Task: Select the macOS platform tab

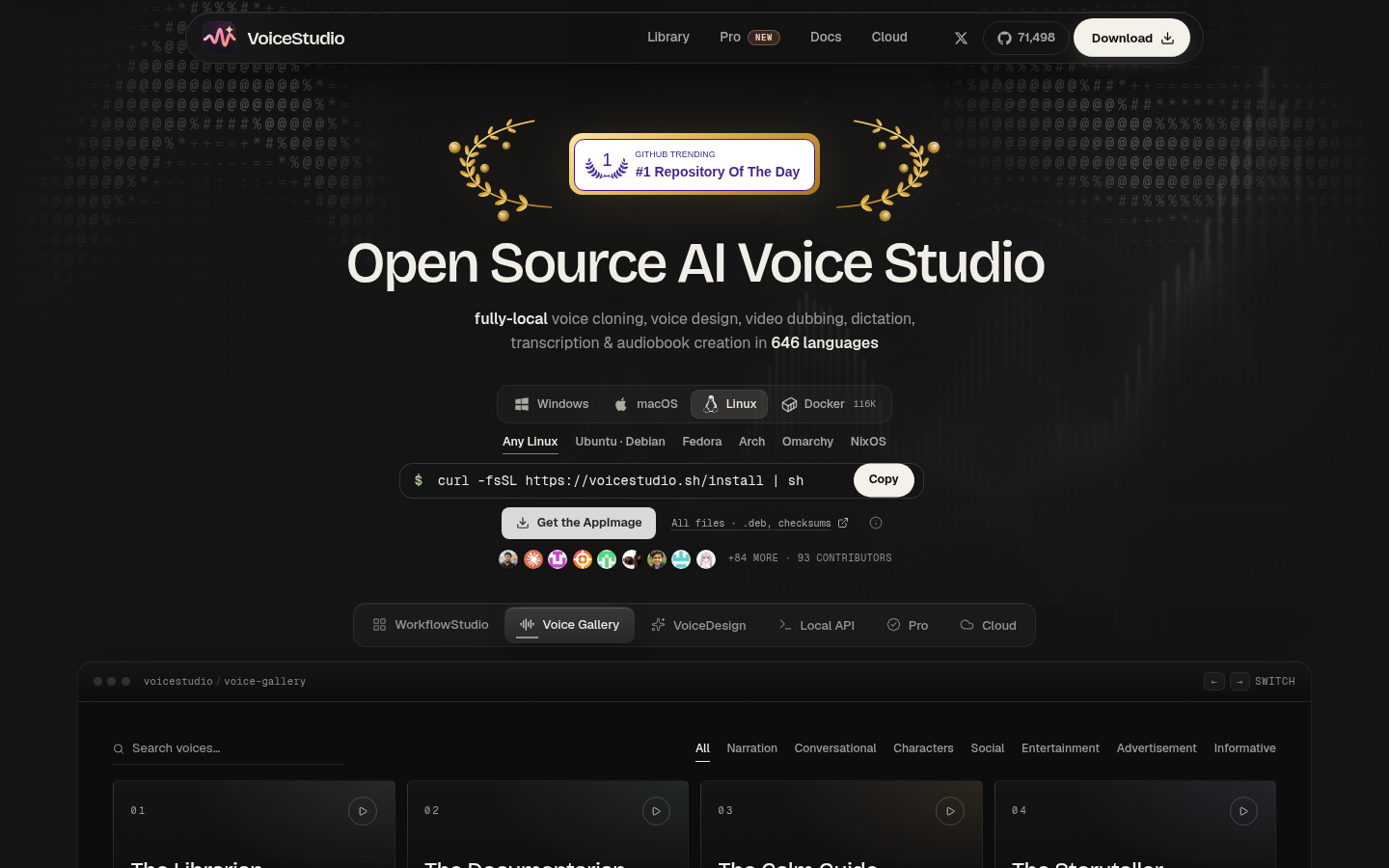Action: pos(646,404)
